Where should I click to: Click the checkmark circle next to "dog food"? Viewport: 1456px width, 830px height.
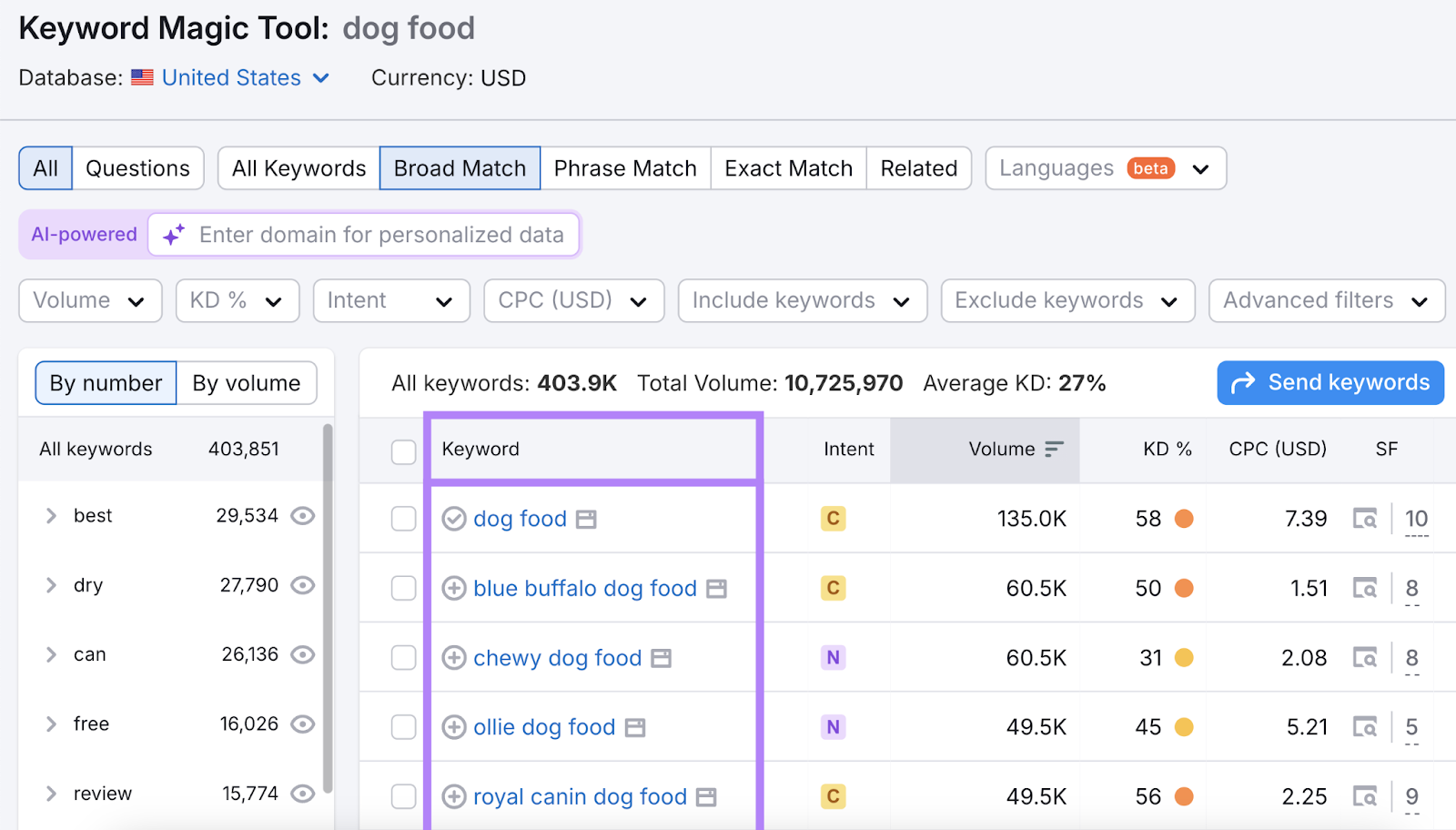tap(455, 519)
